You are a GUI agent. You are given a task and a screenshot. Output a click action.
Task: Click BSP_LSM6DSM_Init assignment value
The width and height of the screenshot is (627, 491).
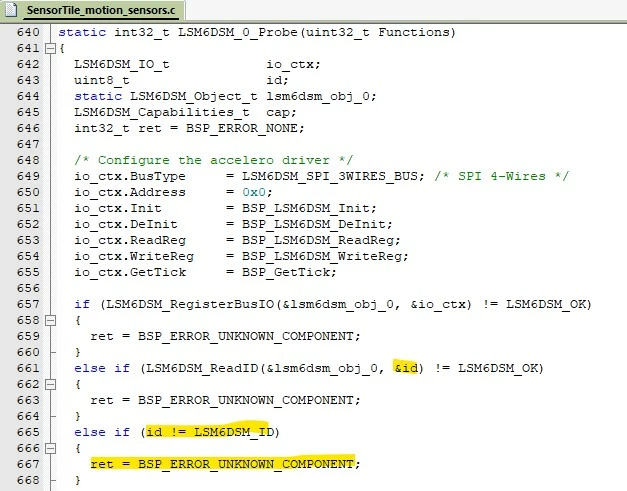point(306,208)
